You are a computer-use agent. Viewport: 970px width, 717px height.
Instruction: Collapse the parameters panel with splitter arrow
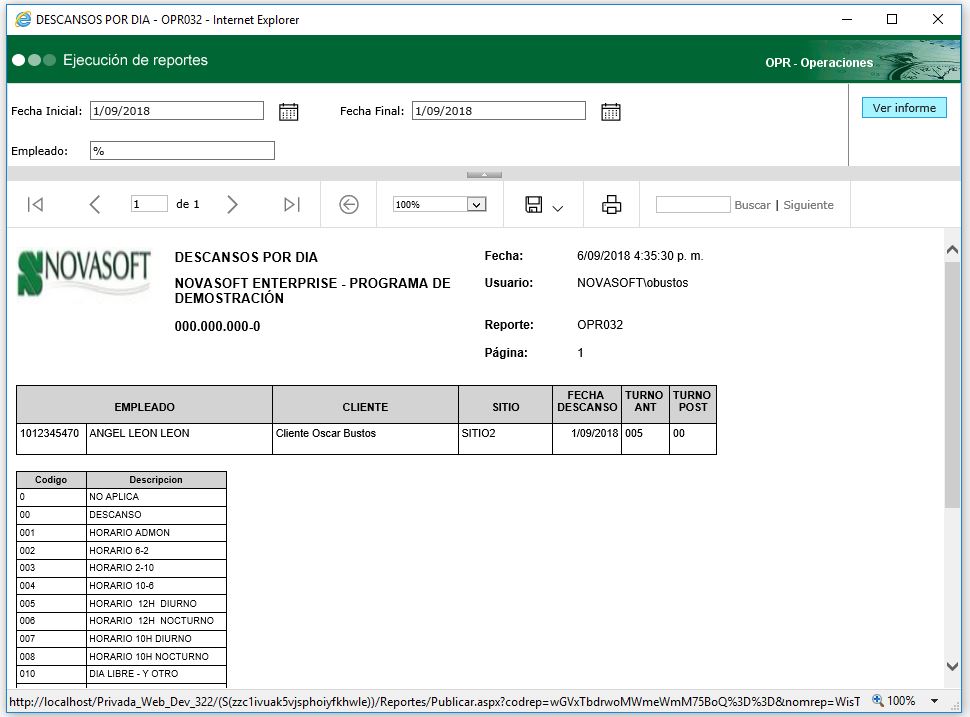tap(484, 174)
